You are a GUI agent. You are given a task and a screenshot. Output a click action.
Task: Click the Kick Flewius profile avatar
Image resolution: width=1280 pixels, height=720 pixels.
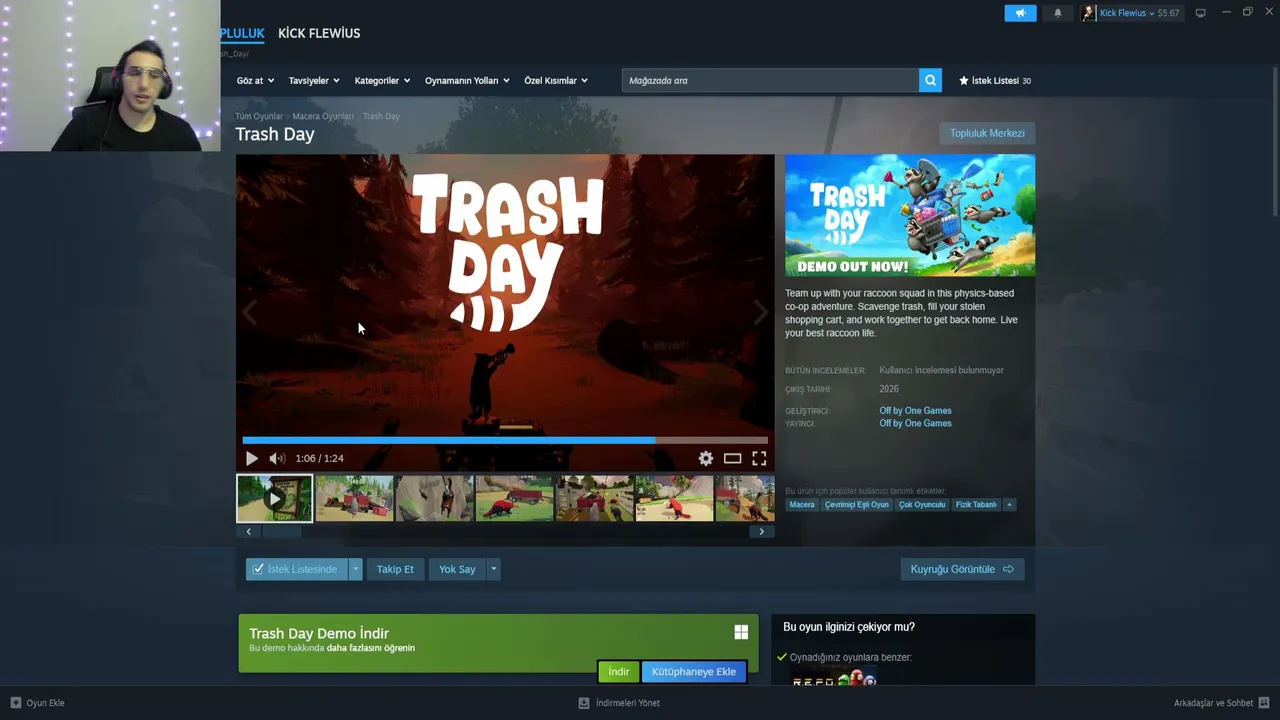1089,13
